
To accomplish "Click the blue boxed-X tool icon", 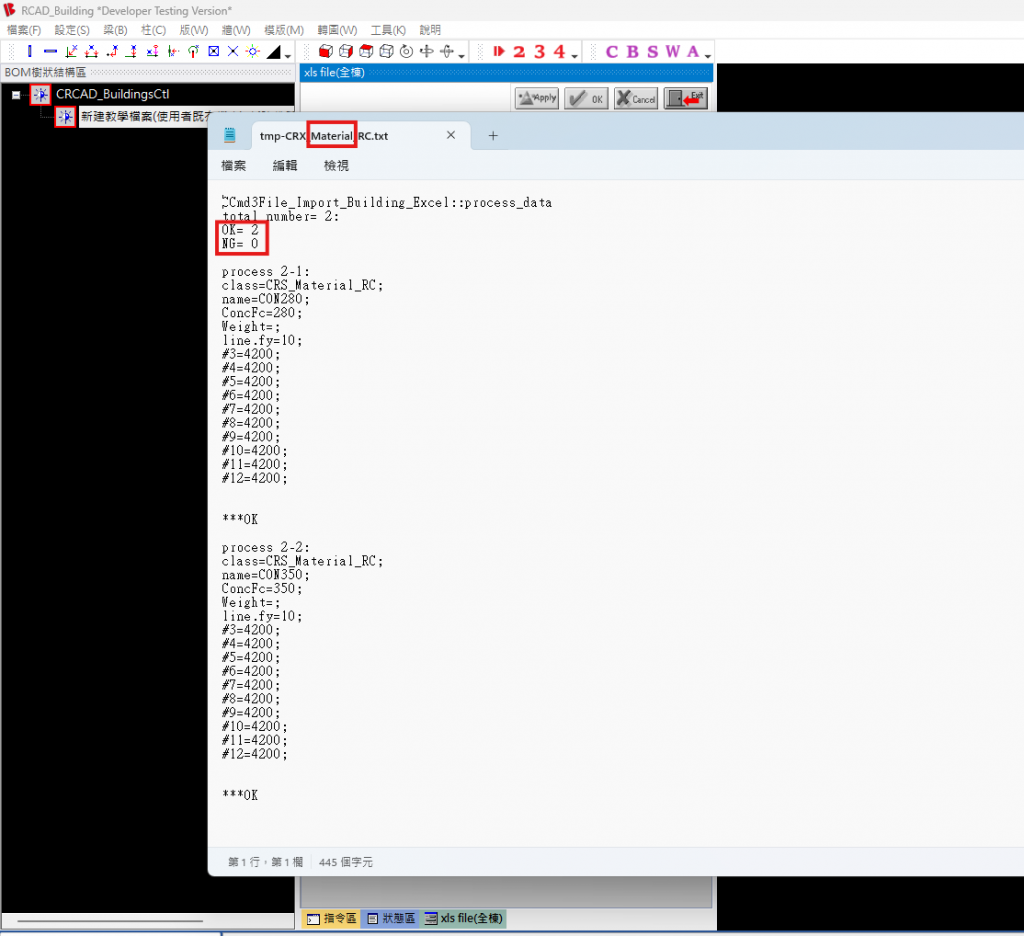I will tap(213, 51).
